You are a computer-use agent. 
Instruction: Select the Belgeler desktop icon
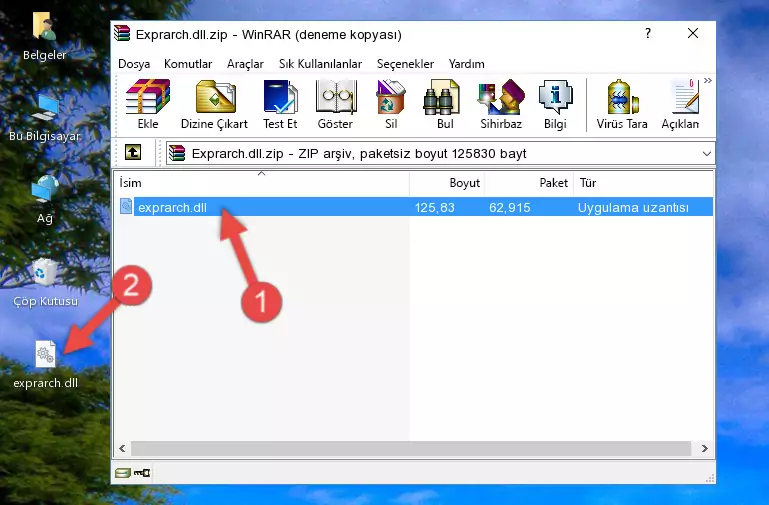(44, 37)
